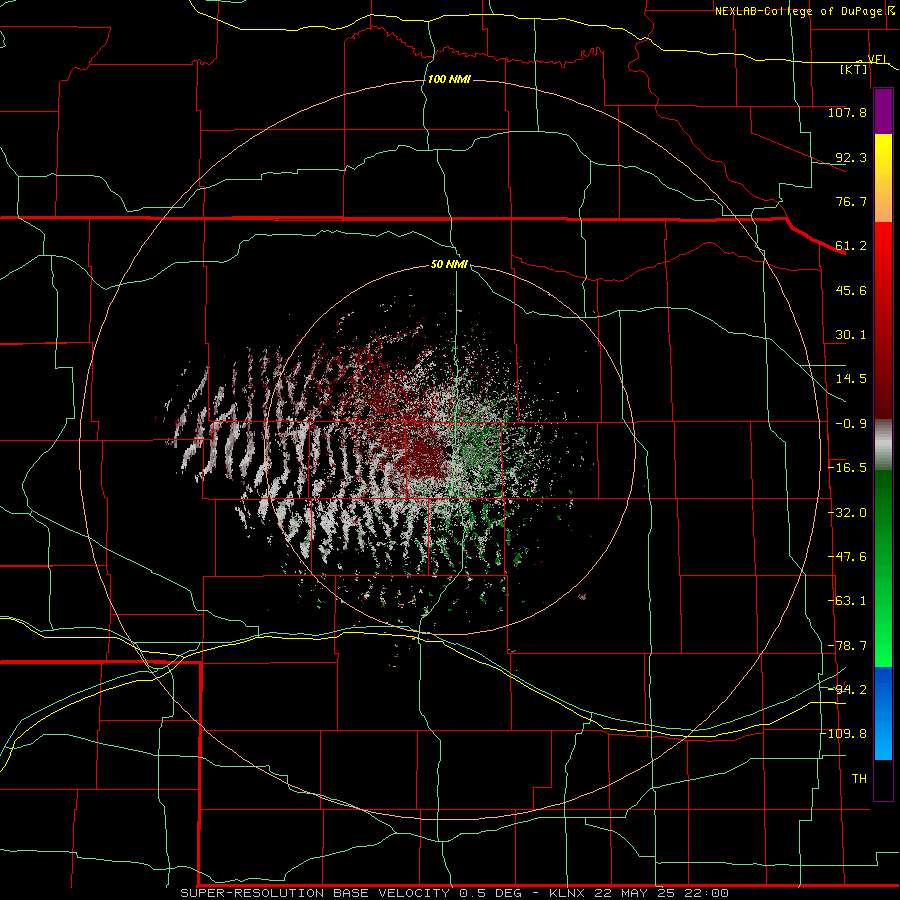
Task: Click the -16.5 legend value
Action: (847, 468)
